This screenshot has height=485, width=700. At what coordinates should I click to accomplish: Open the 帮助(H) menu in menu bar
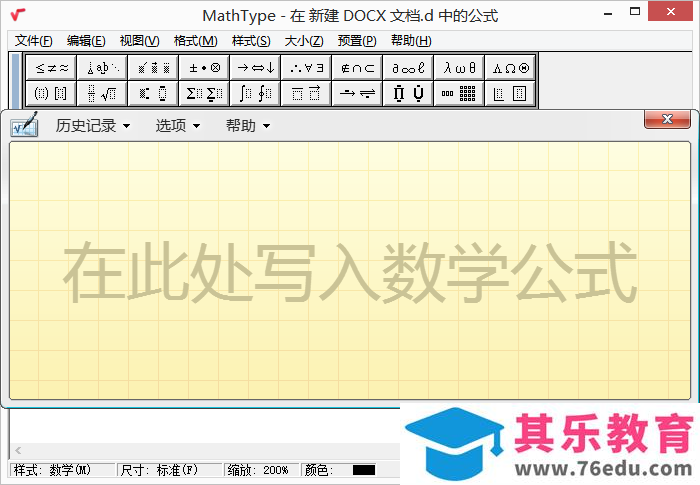tap(411, 41)
